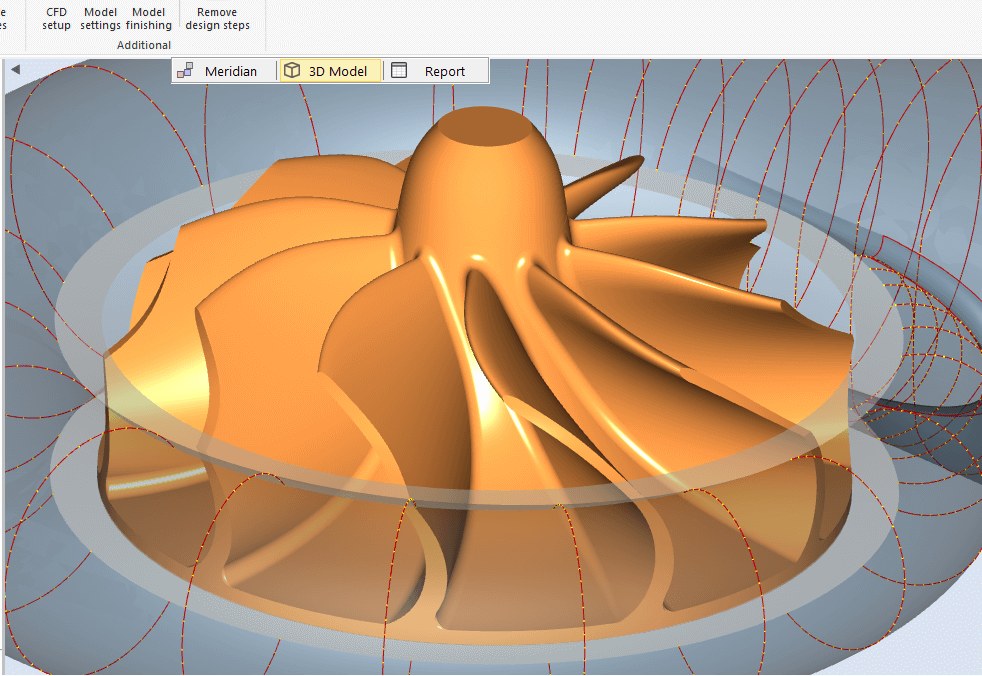Switch to the Meridian tab

click(224, 71)
